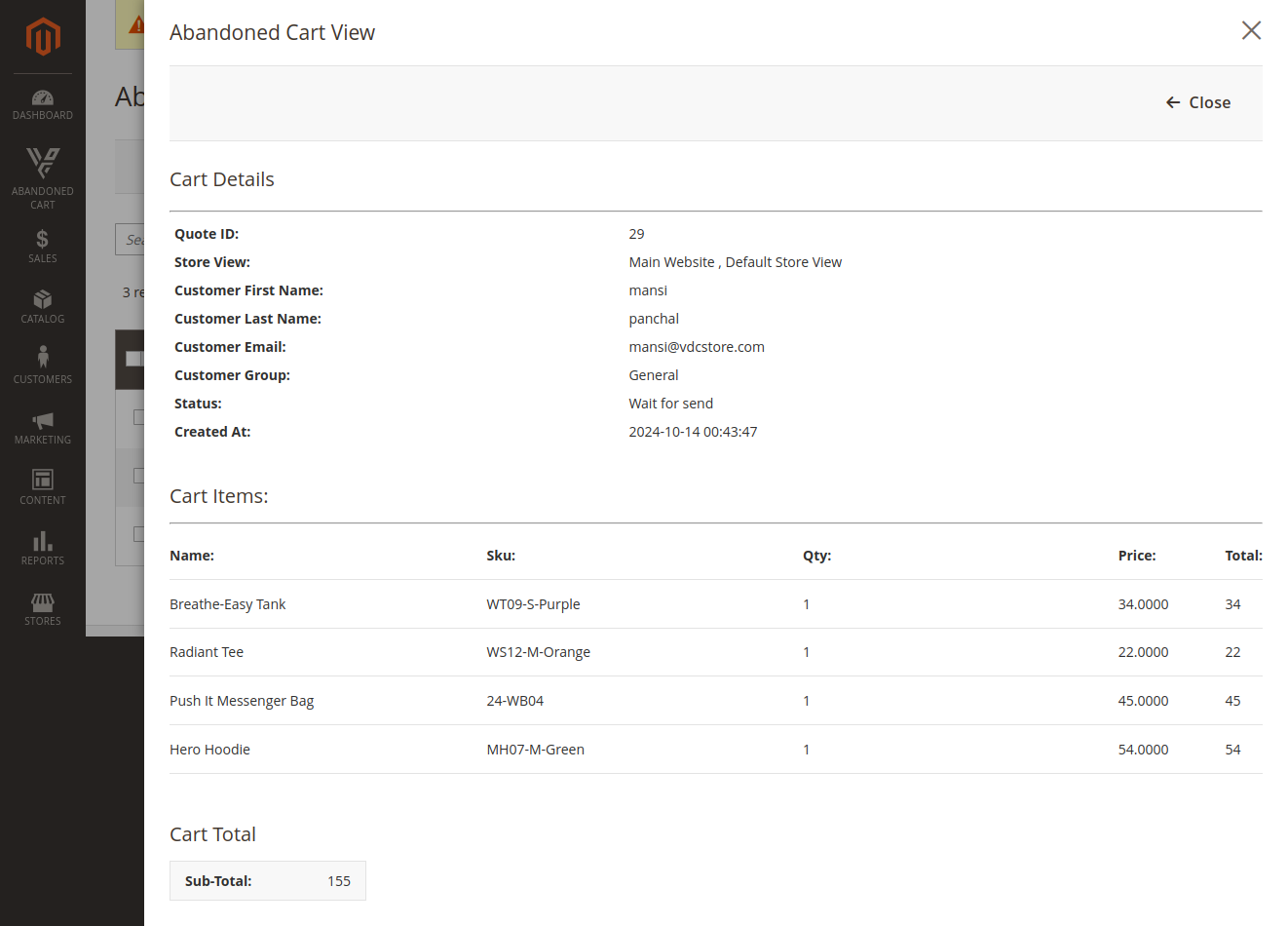Image resolution: width=1288 pixels, height=926 pixels.
Task: Tick the second grid row checkbox
Action: click(x=138, y=476)
